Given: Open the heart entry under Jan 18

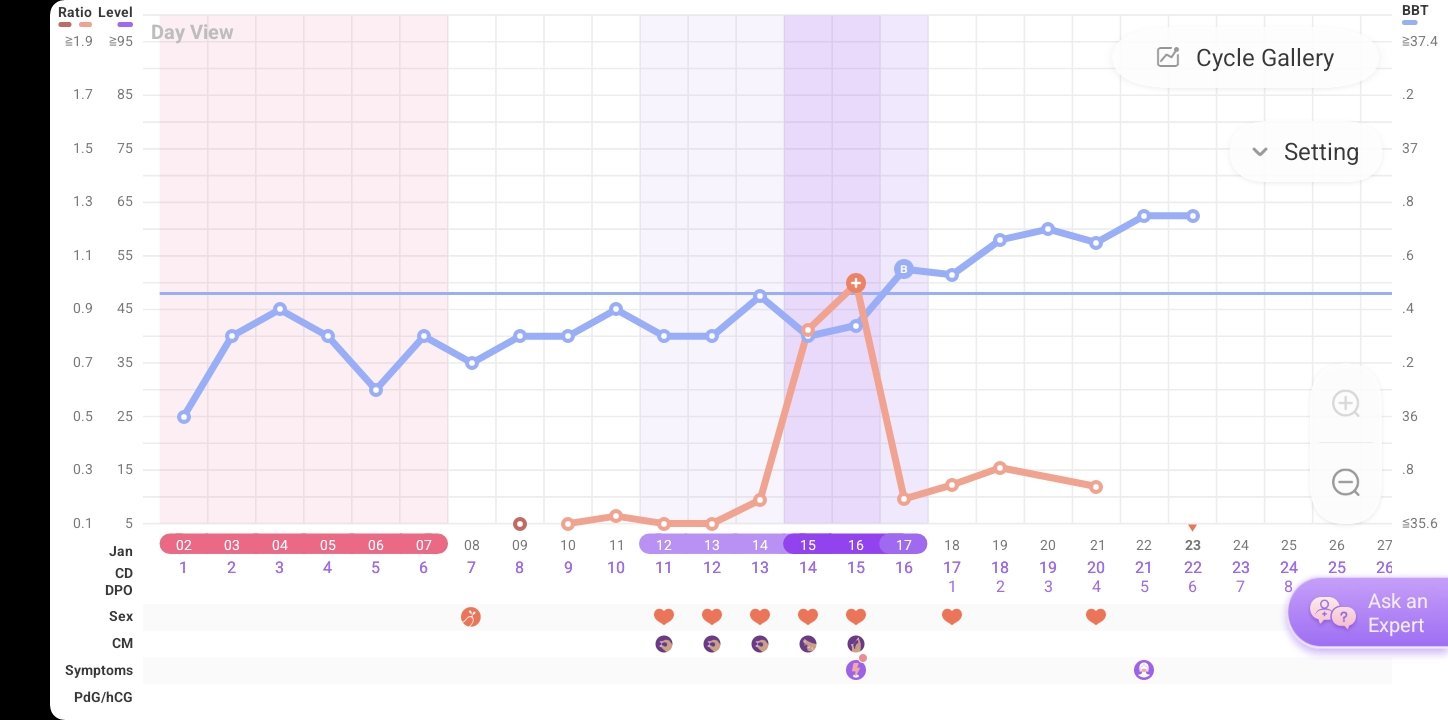Looking at the screenshot, I should coord(951,617).
